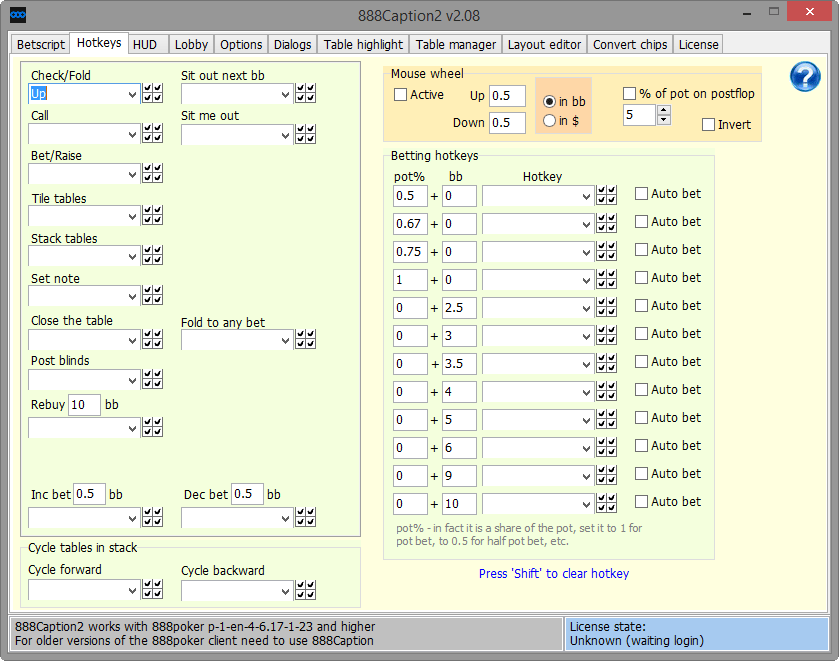Open the Call hotkey dropdown
The image size is (839, 661).
tap(133, 134)
